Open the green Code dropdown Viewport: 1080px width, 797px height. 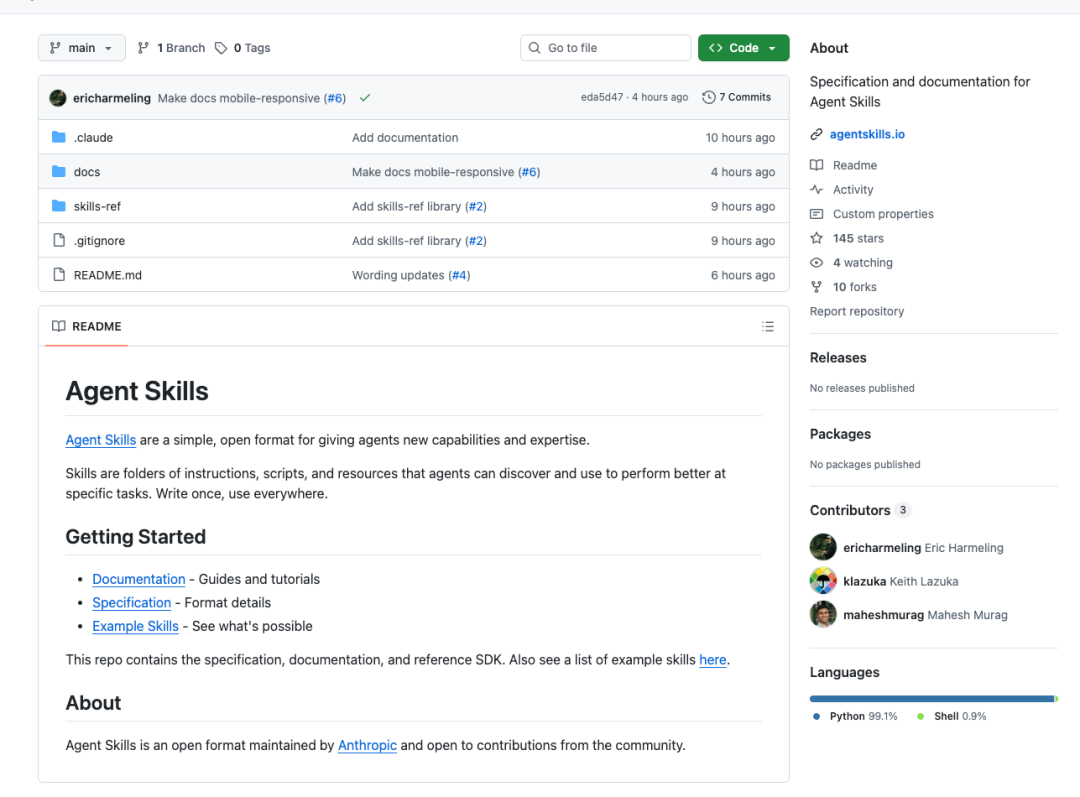coord(743,48)
